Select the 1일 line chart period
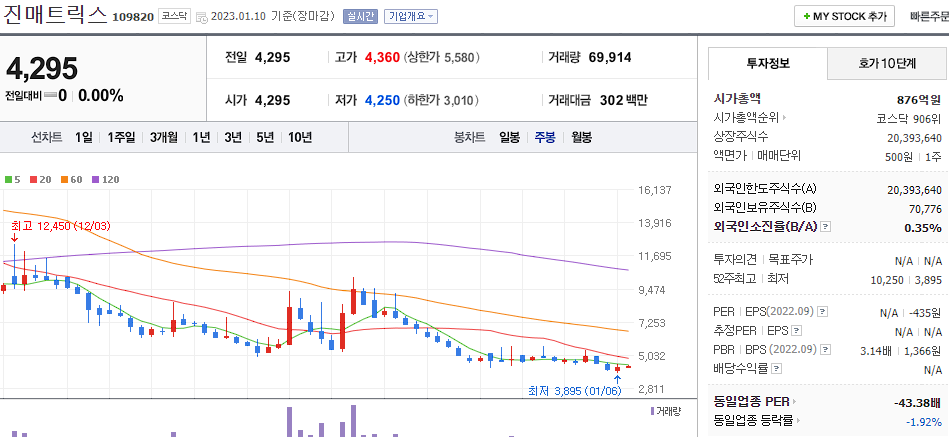Image resolution: width=949 pixels, height=437 pixels. tap(84, 137)
